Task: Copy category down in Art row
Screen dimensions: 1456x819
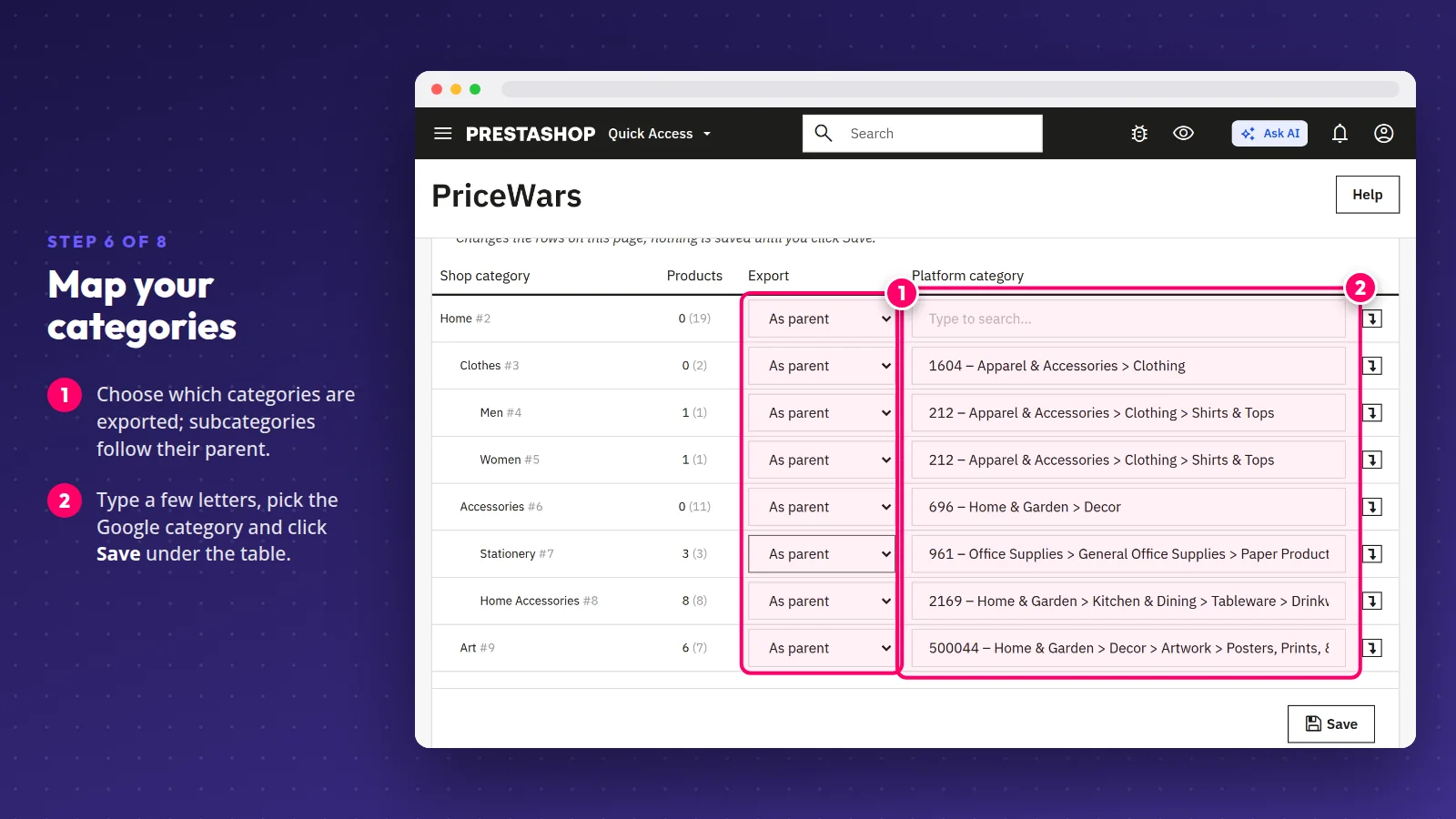Action: click(x=1372, y=648)
